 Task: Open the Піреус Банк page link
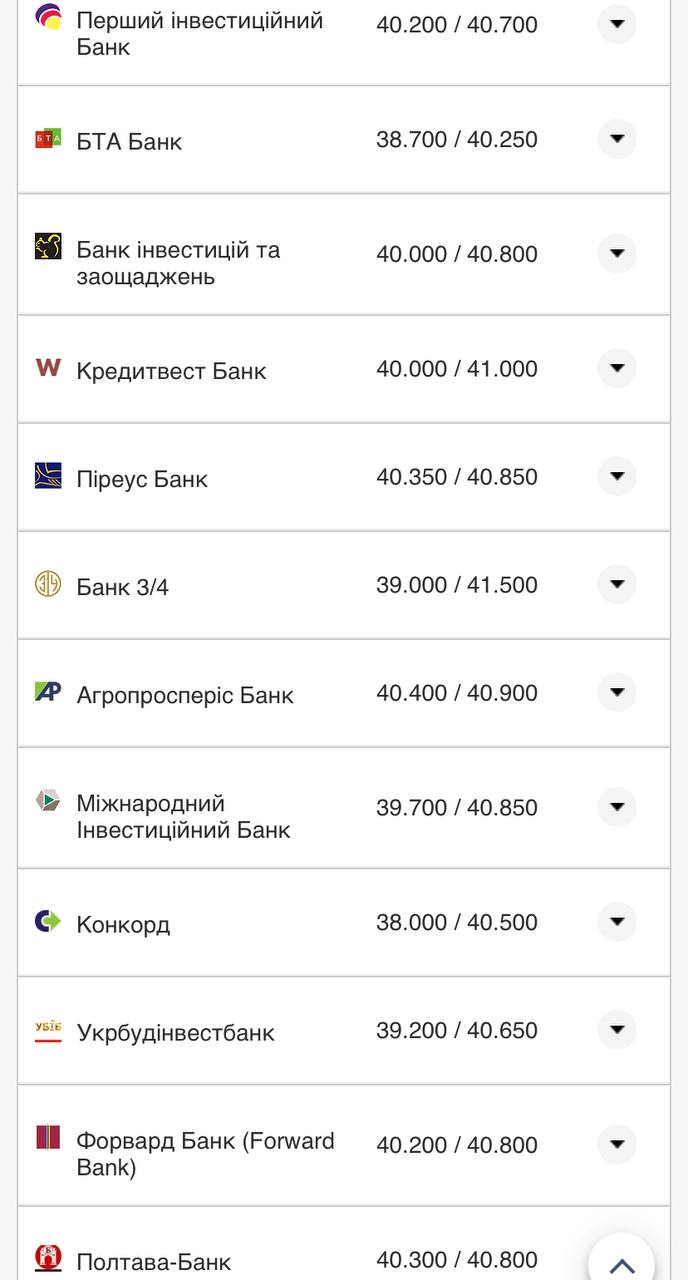143,478
